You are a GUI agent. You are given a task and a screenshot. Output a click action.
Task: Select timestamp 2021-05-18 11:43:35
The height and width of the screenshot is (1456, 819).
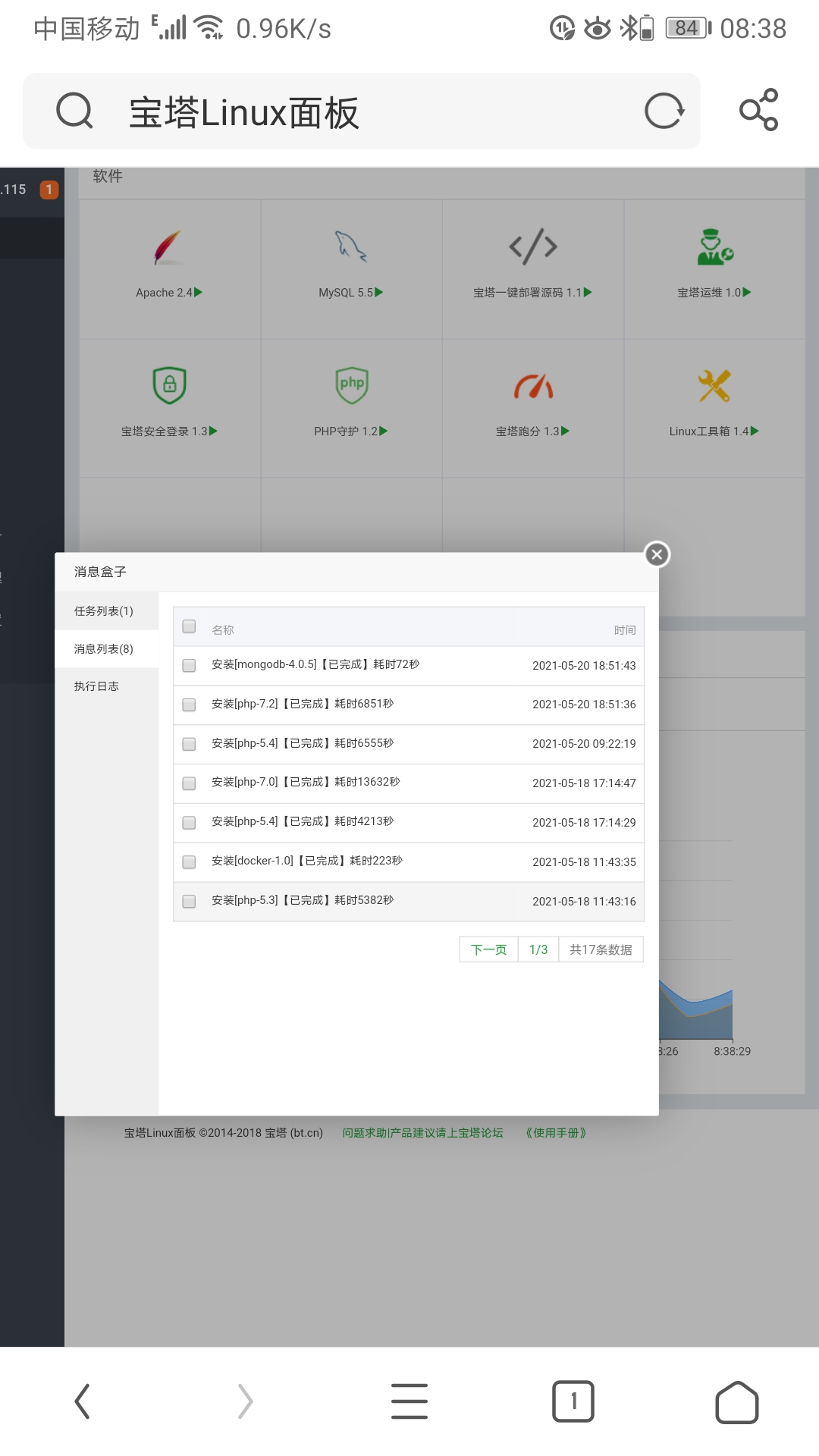tap(584, 862)
